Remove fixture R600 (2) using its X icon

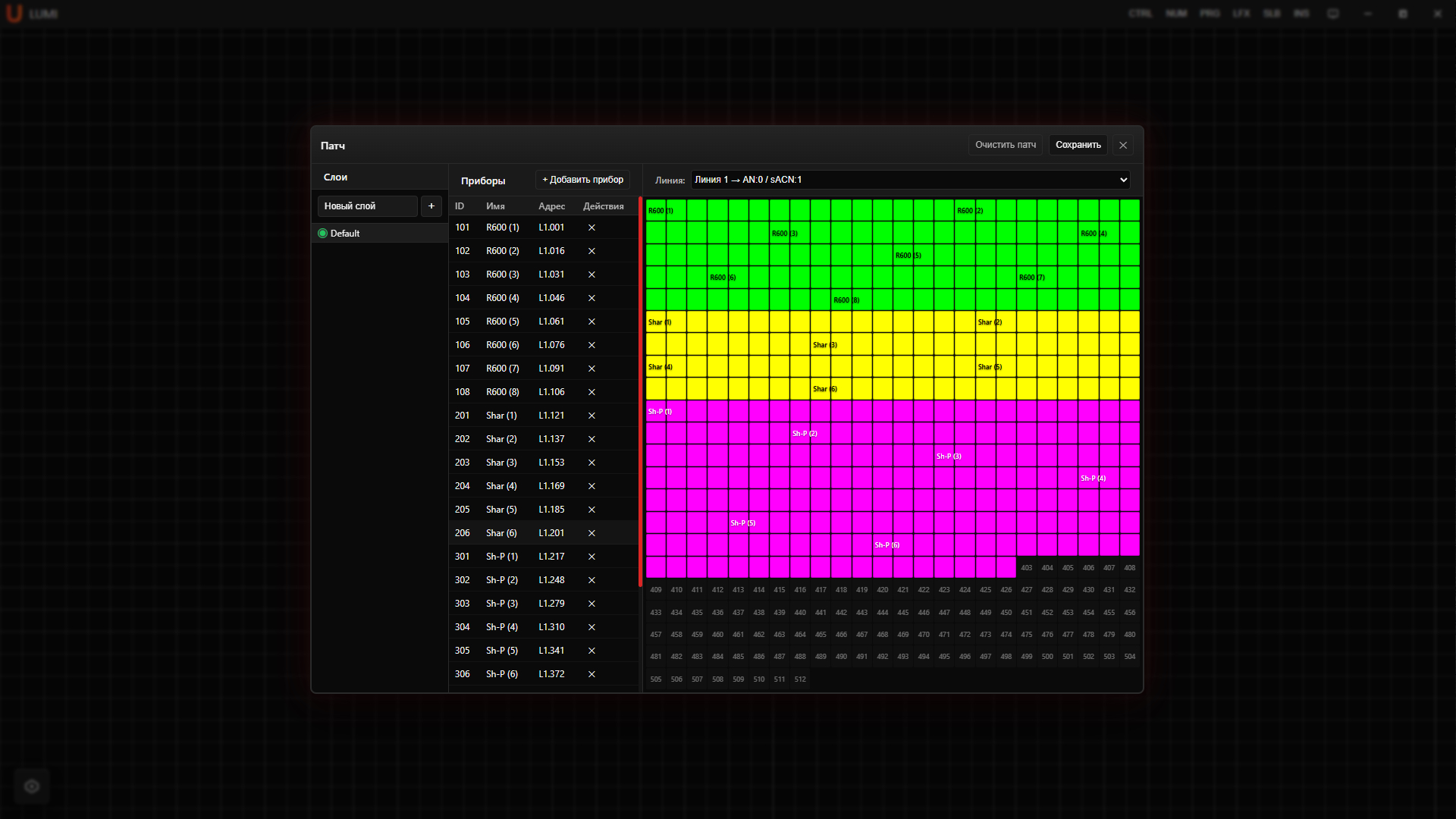[591, 251]
